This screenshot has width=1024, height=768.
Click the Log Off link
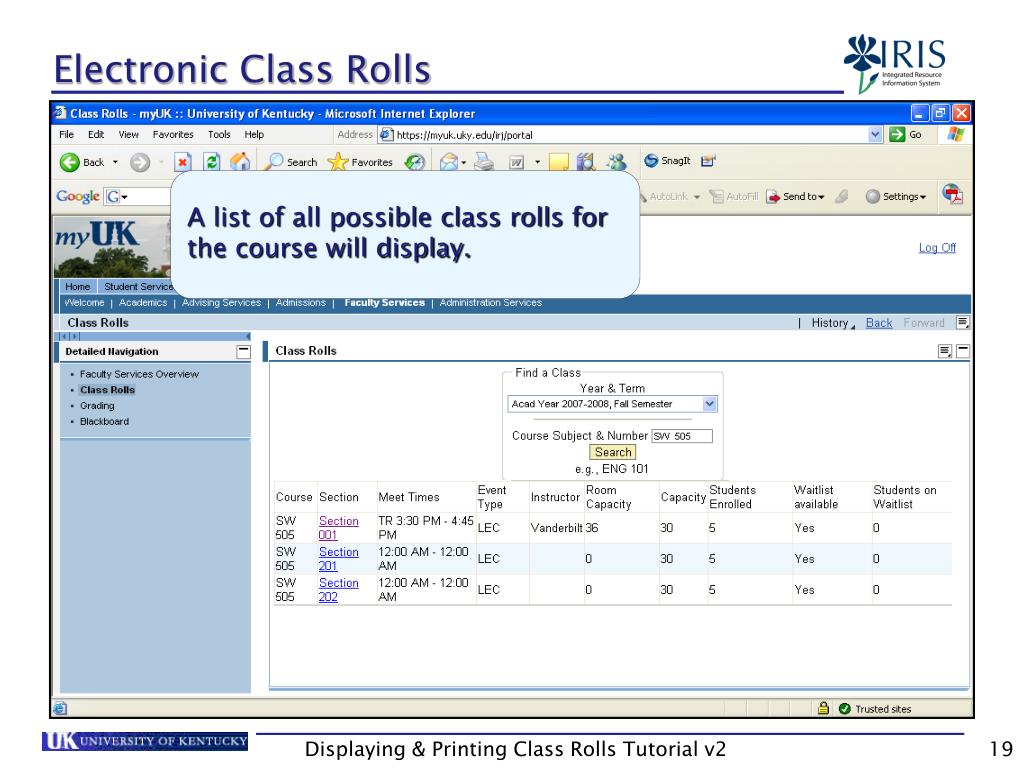937,248
